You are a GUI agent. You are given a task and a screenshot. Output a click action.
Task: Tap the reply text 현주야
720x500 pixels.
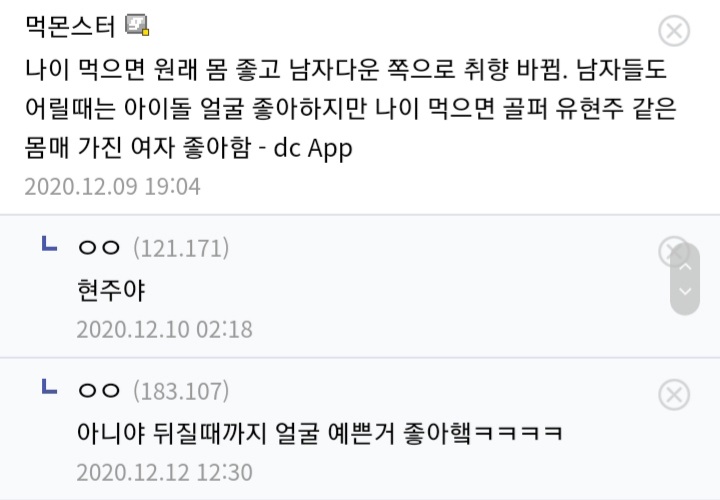coord(111,291)
